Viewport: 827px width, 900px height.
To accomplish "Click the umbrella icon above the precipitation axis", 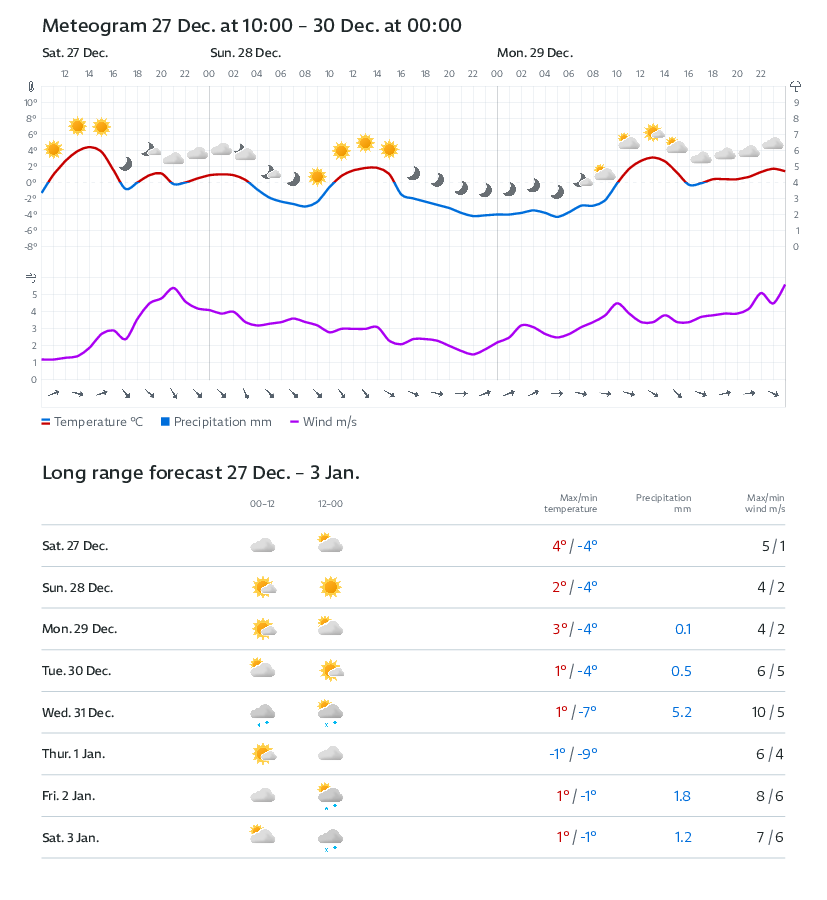I will pos(796,87).
